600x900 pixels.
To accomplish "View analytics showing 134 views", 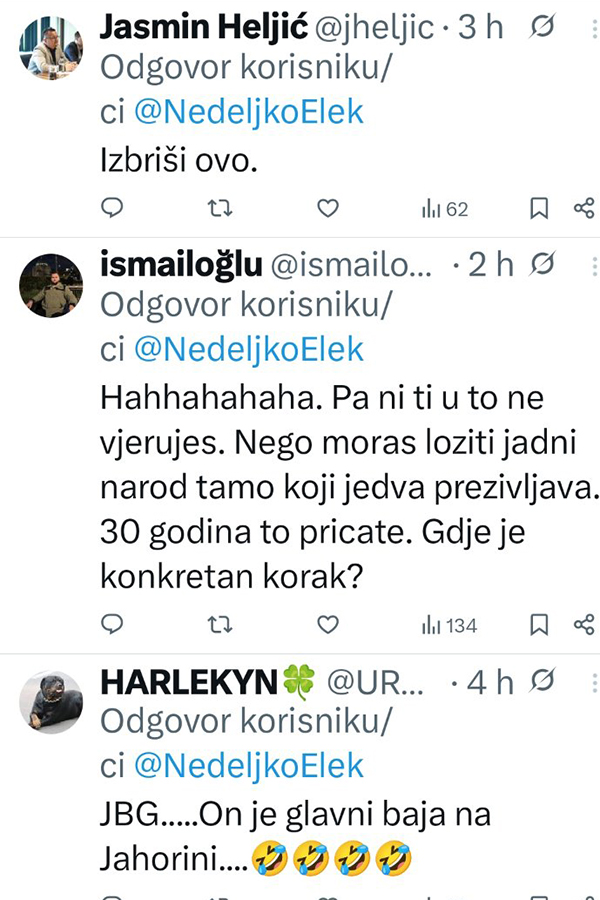I will point(449,626).
